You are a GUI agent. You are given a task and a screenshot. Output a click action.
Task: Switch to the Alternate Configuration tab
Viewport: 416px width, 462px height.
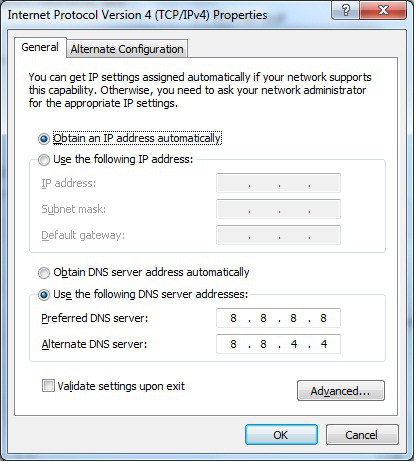[x=127, y=49]
